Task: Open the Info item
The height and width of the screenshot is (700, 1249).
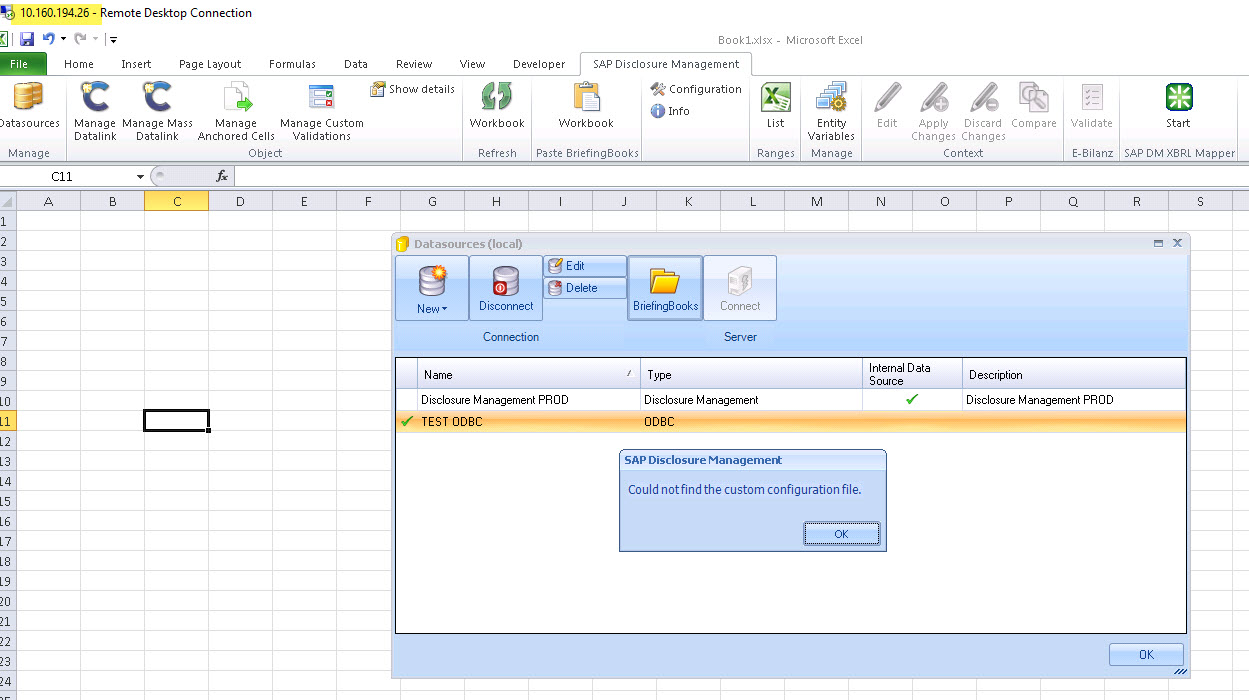Action: [x=670, y=111]
